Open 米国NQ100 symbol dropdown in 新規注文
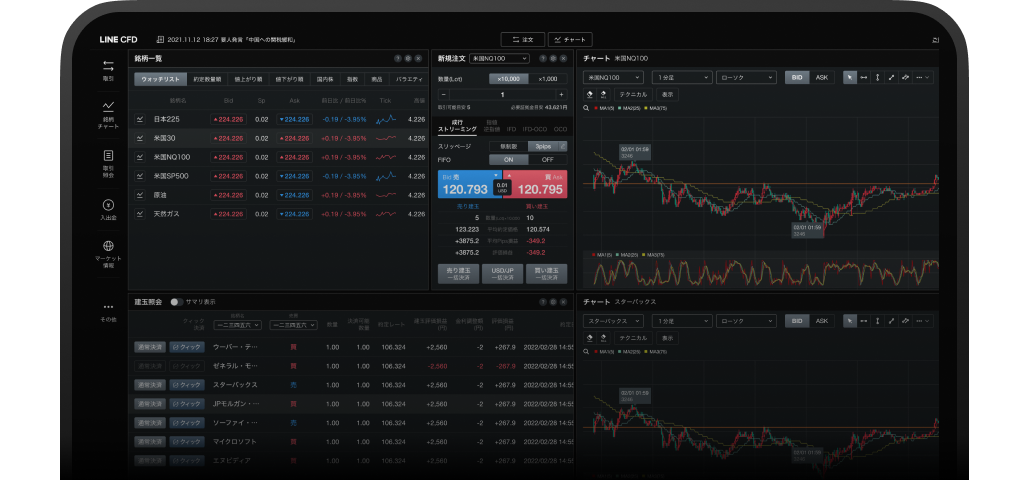 tap(499, 58)
